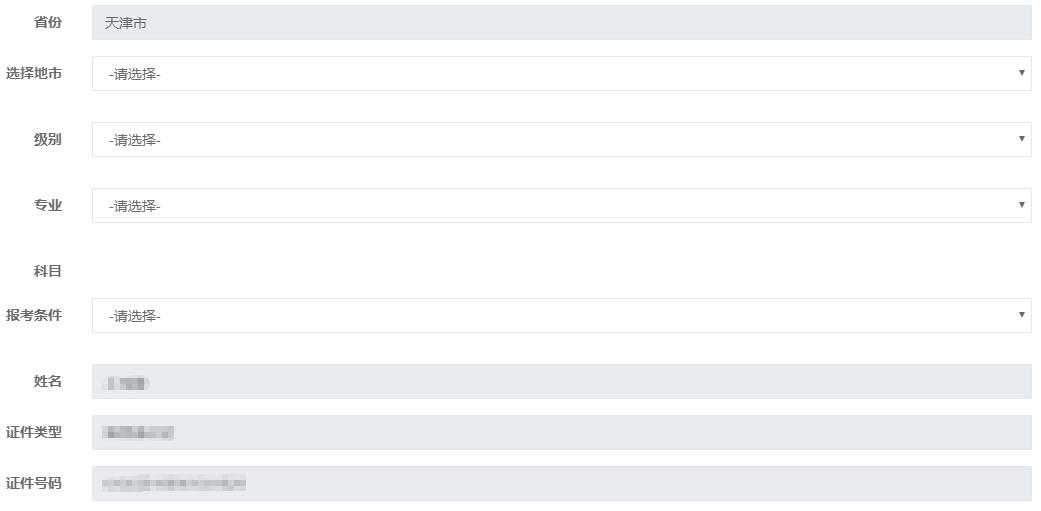Click the arrow icon on 选择地市 dropdown

[1021, 73]
